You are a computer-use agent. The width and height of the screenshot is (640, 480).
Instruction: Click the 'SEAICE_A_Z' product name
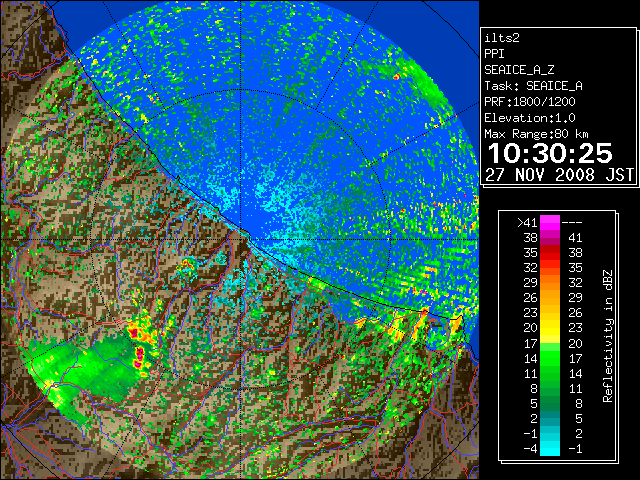point(519,70)
